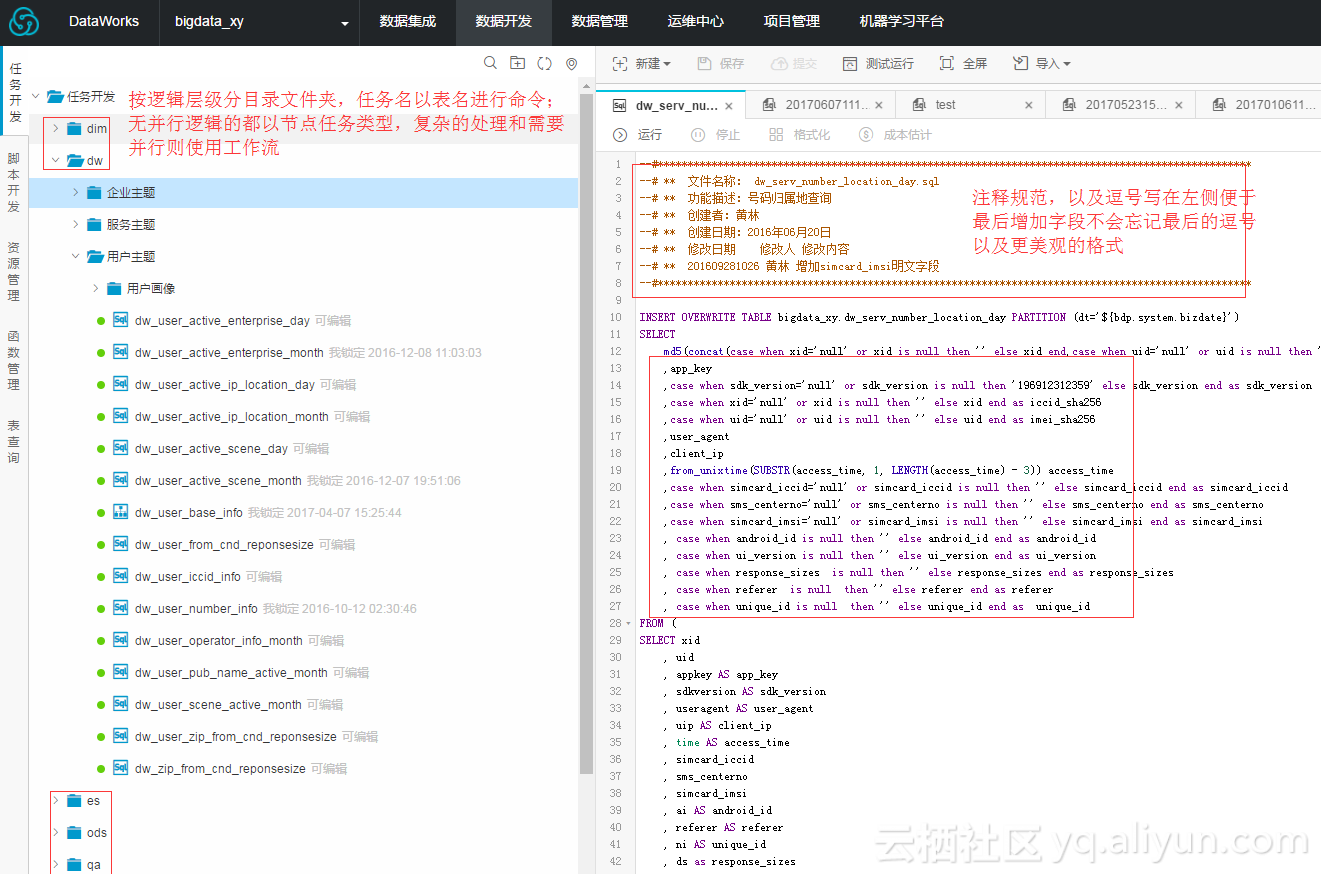The width and height of the screenshot is (1321, 874).
Task: Click the refresh icon in the task panel
Action: click(x=544, y=63)
